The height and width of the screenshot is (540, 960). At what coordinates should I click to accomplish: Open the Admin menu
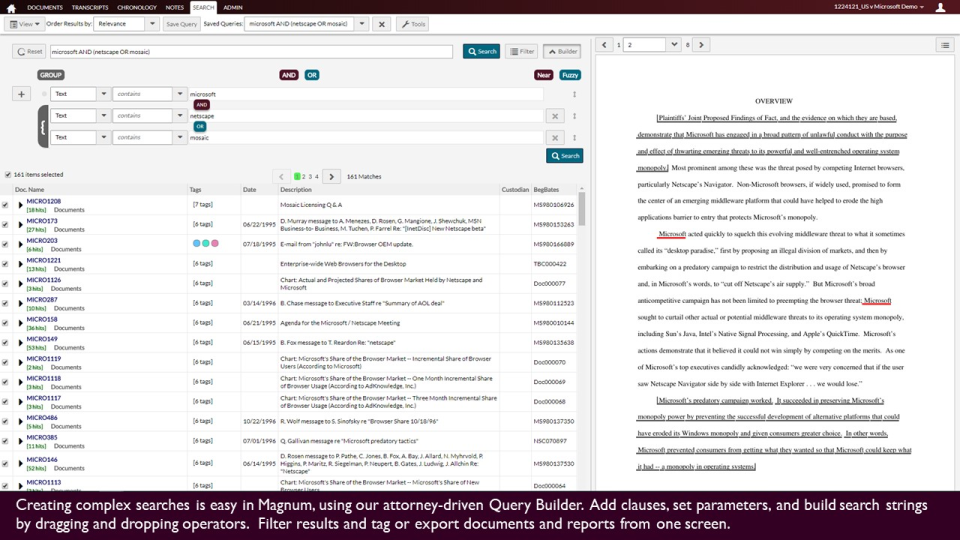pos(233,7)
